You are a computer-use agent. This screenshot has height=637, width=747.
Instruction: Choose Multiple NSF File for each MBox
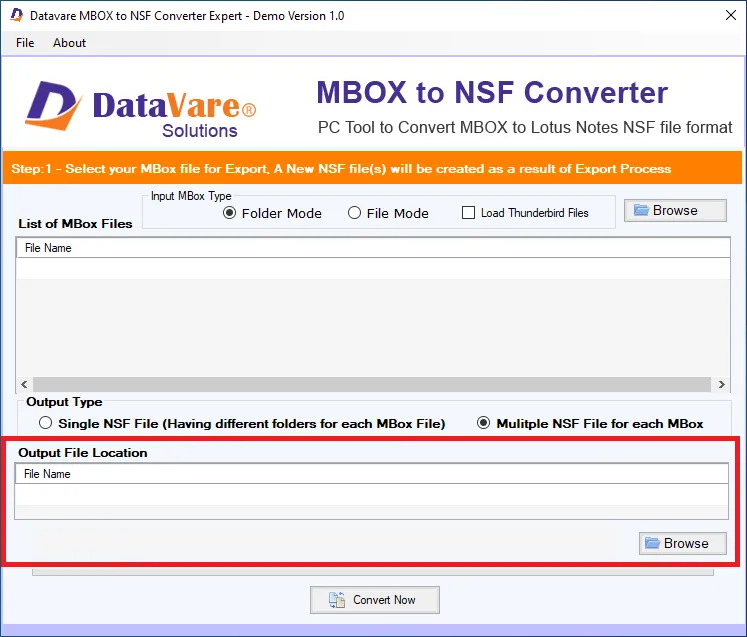[590, 423]
